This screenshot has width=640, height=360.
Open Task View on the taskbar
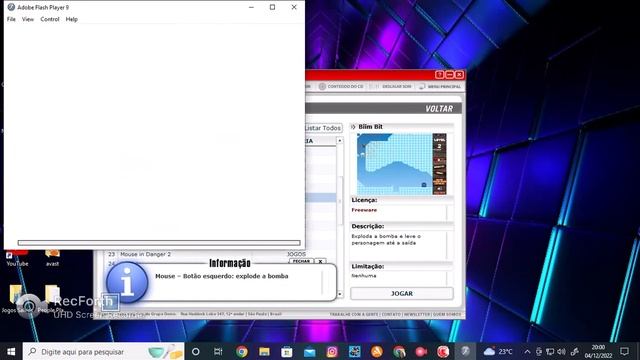point(218,351)
